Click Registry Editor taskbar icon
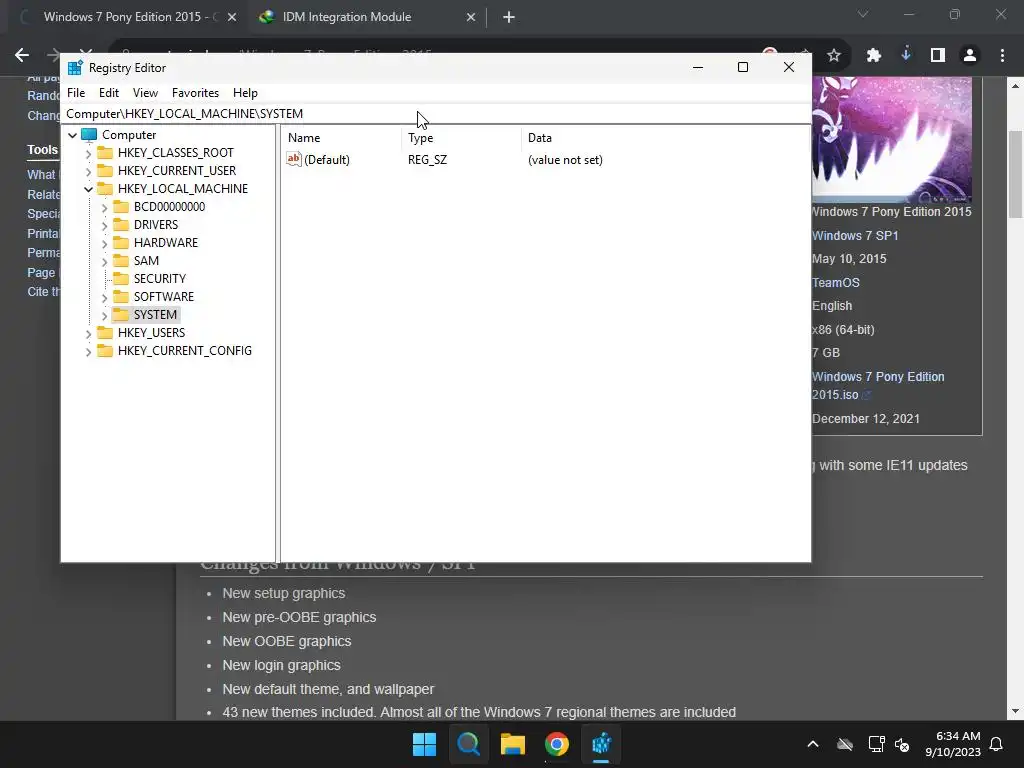 (601, 744)
